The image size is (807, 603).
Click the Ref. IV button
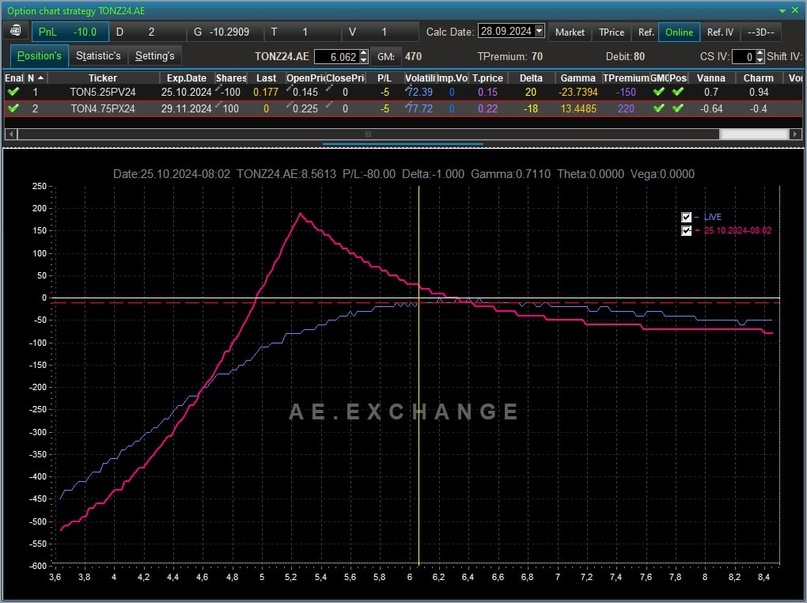(720, 32)
